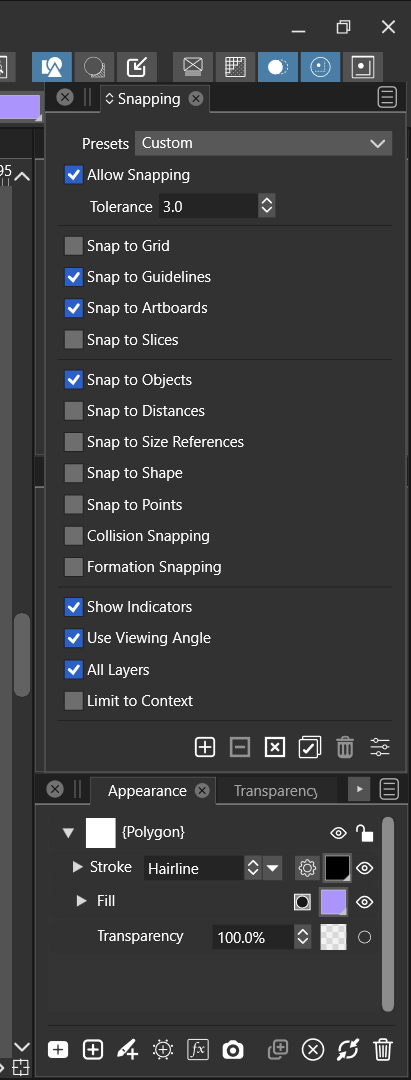Image resolution: width=411 pixels, height=1080 pixels.
Task: Uncheck Snap to Guidelines
Action: (74, 277)
